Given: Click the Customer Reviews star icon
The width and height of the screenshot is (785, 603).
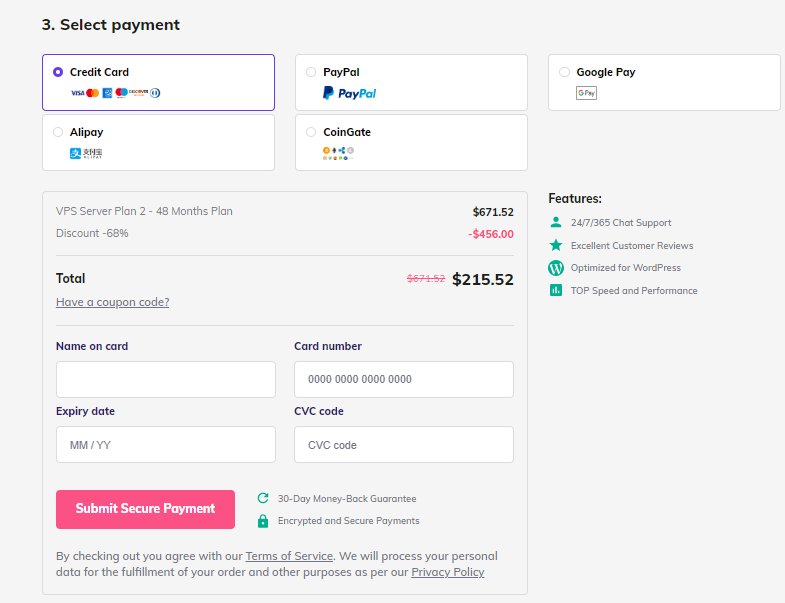Looking at the screenshot, I should 556,245.
